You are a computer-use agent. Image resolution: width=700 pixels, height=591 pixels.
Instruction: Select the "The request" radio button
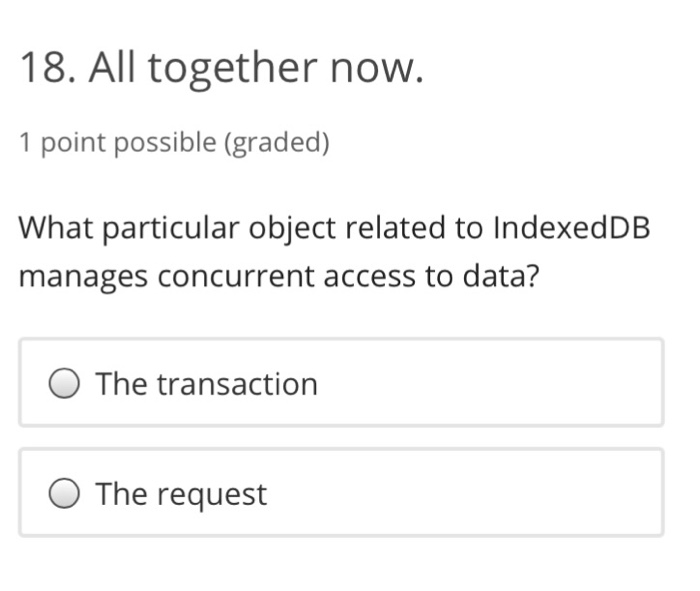(66, 494)
